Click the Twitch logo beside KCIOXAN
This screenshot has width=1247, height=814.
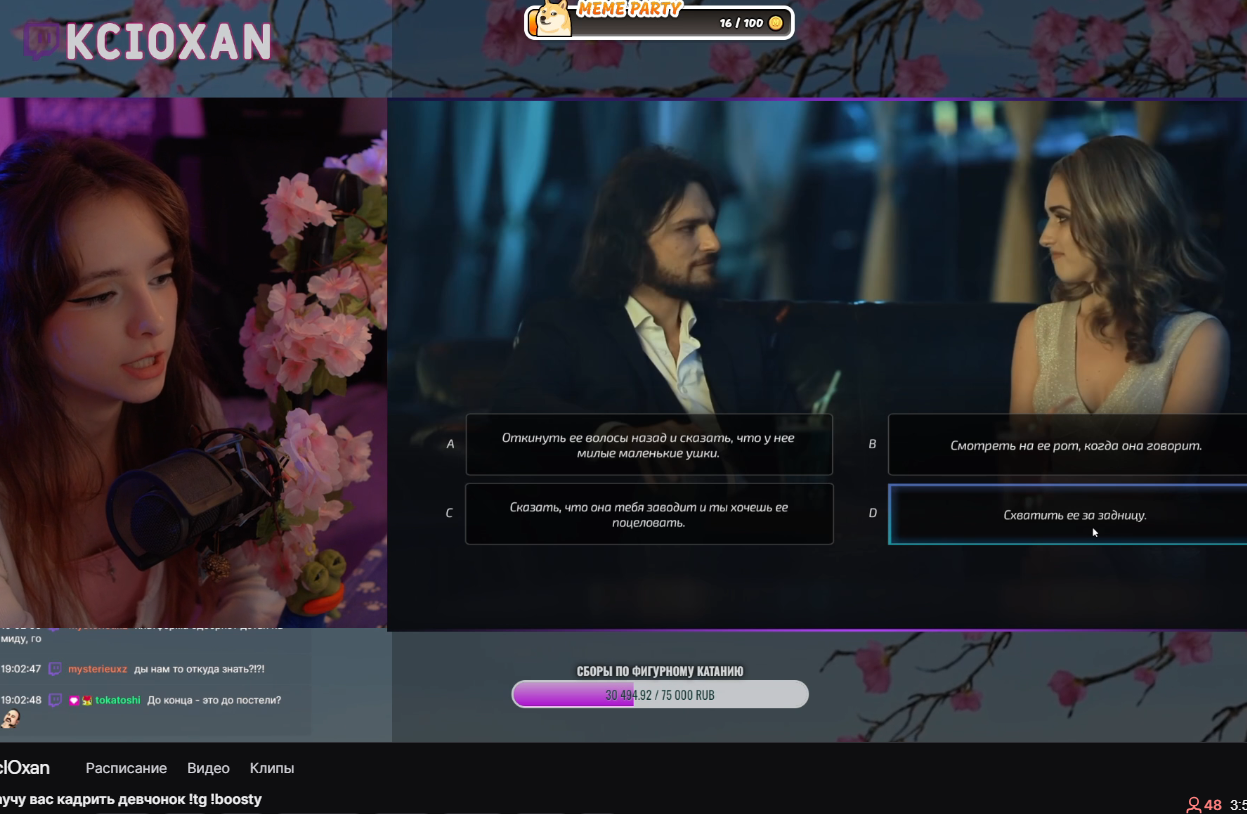[x=39, y=41]
